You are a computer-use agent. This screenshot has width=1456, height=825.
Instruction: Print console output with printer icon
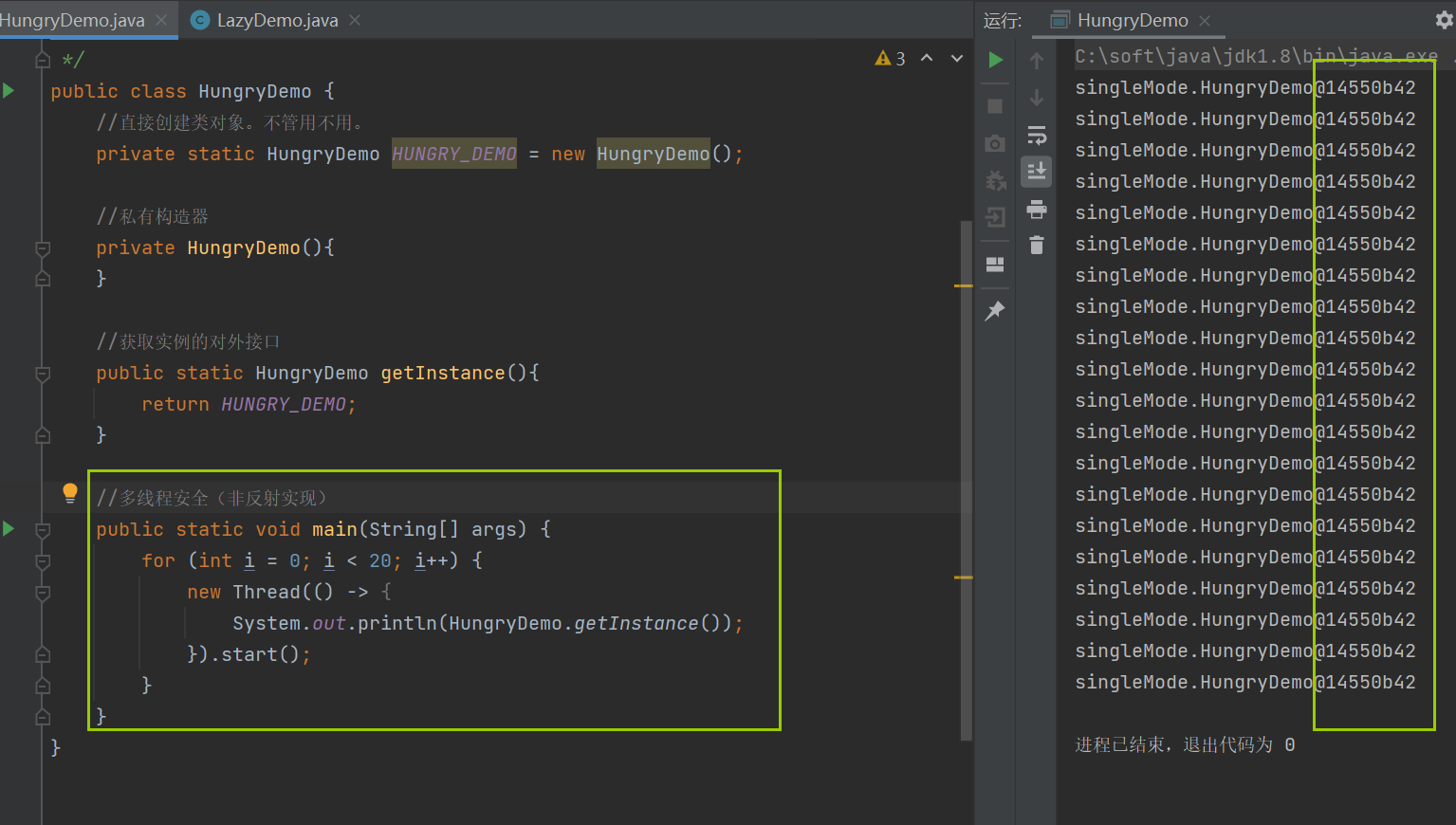coord(1037,209)
